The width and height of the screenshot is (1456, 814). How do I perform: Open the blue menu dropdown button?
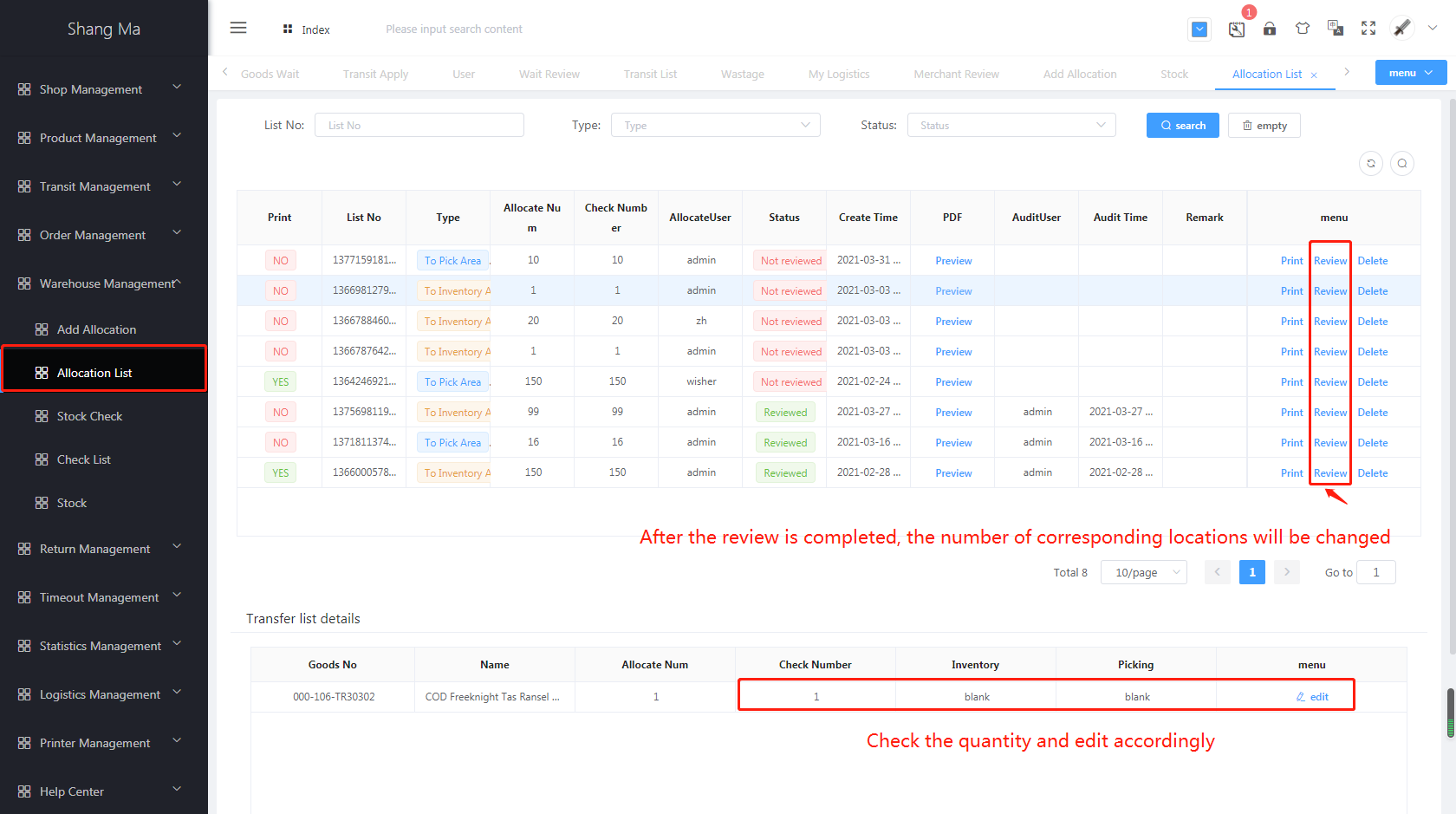1410,73
